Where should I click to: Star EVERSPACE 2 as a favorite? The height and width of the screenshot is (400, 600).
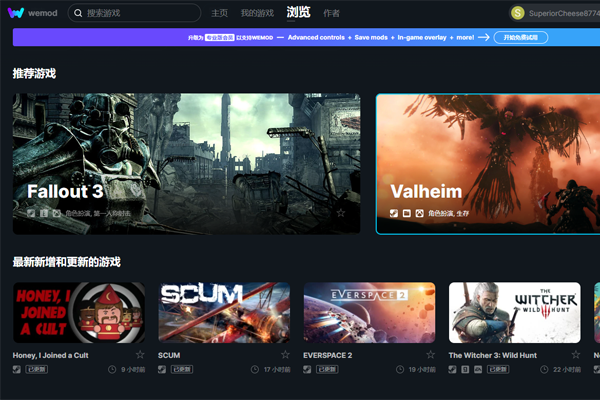[430, 354]
